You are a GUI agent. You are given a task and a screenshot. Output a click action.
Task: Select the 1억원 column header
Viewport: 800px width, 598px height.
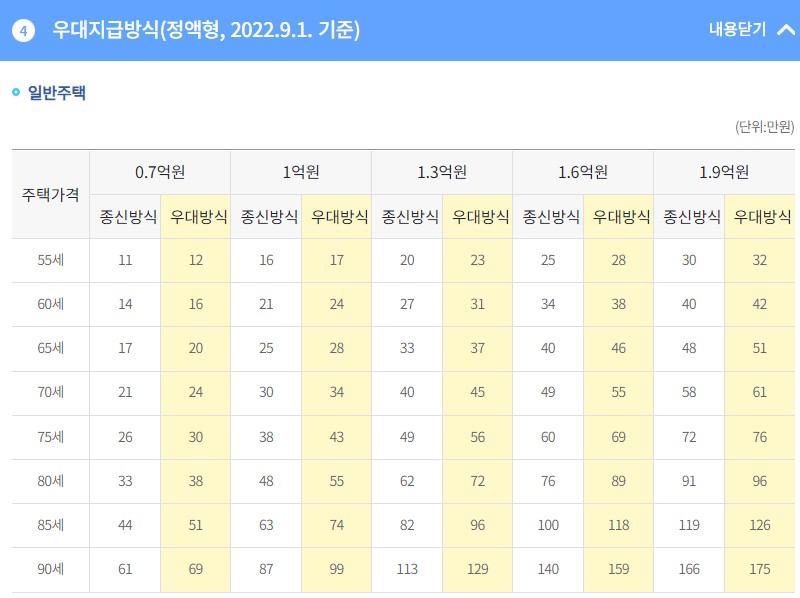pyautogui.click(x=301, y=172)
